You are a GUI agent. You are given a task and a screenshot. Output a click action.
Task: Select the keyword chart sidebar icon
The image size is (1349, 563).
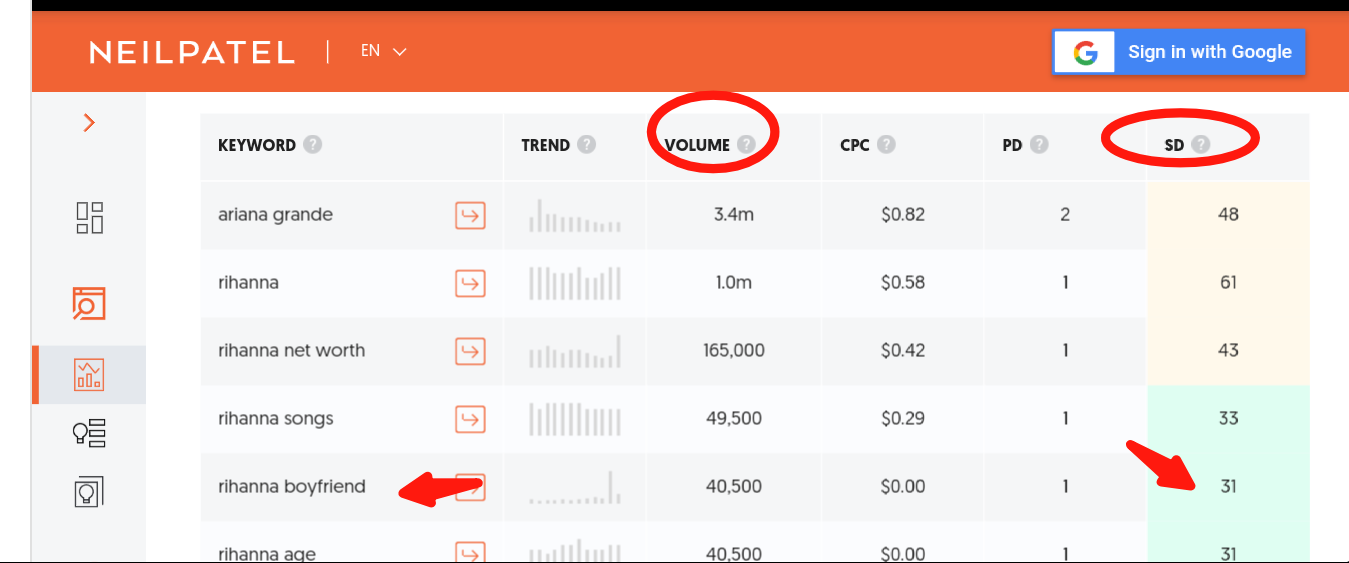(89, 375)
